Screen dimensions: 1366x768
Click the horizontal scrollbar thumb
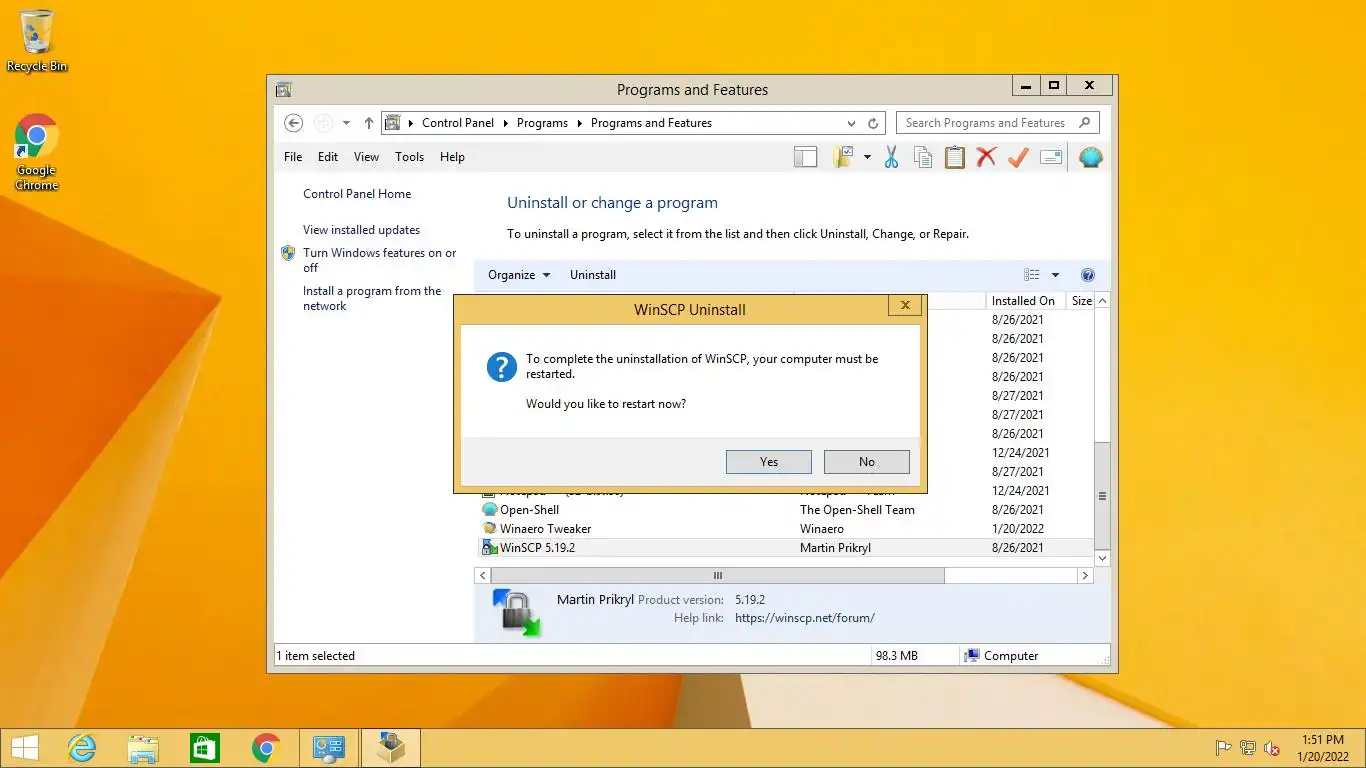point(717,576)
